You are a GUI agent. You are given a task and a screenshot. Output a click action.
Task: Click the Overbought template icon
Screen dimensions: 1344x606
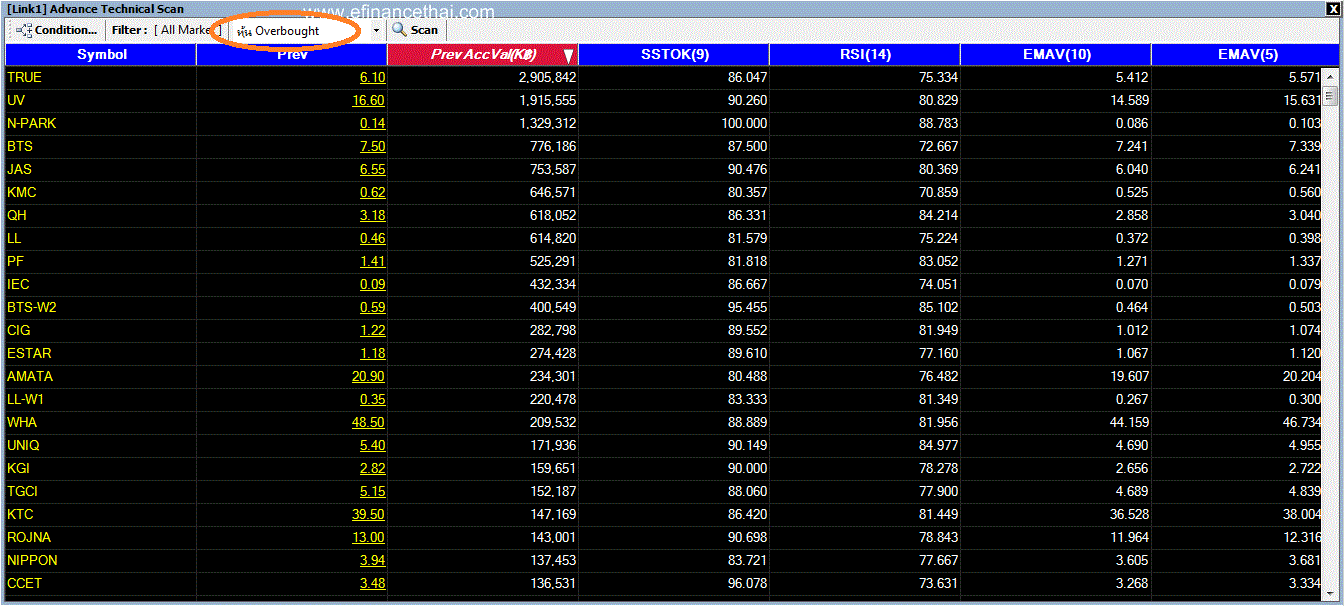click(244, 31)
